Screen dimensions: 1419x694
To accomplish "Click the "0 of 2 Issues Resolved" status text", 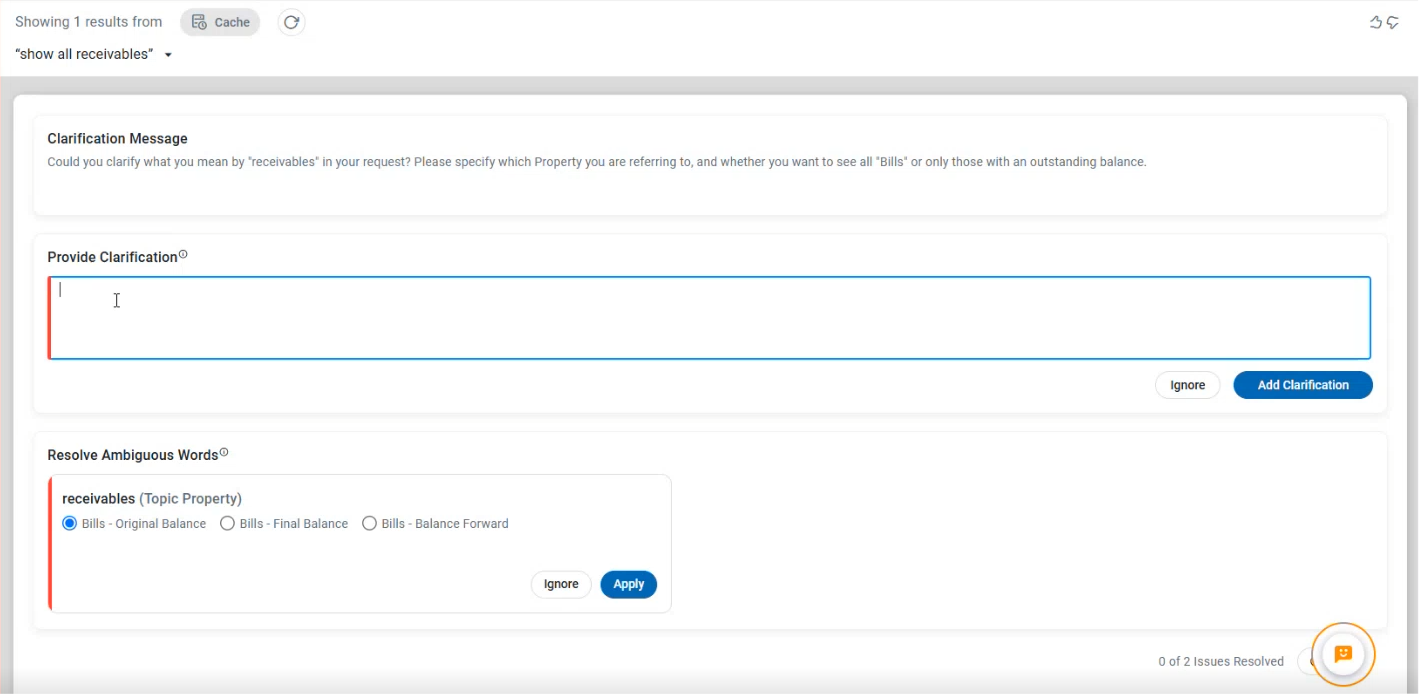I will (x=1220, y=661).
